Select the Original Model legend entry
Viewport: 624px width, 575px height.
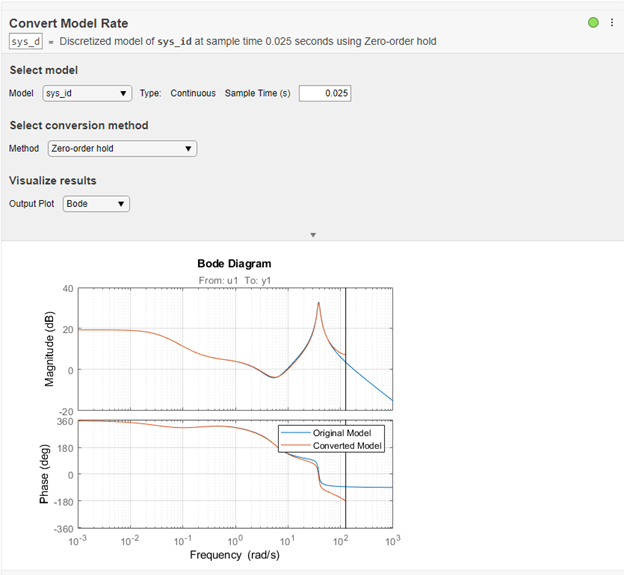coord(349,433)
